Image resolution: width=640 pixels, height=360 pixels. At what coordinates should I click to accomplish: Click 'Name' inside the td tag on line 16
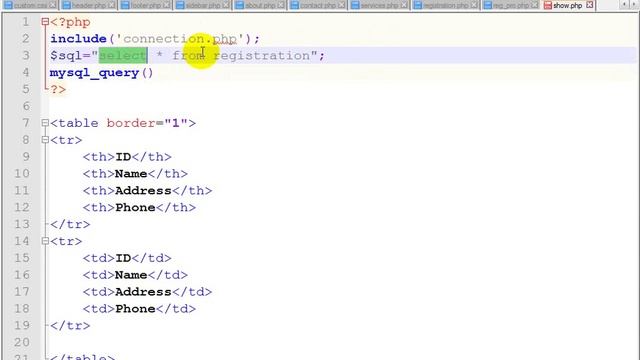point(131,275)
